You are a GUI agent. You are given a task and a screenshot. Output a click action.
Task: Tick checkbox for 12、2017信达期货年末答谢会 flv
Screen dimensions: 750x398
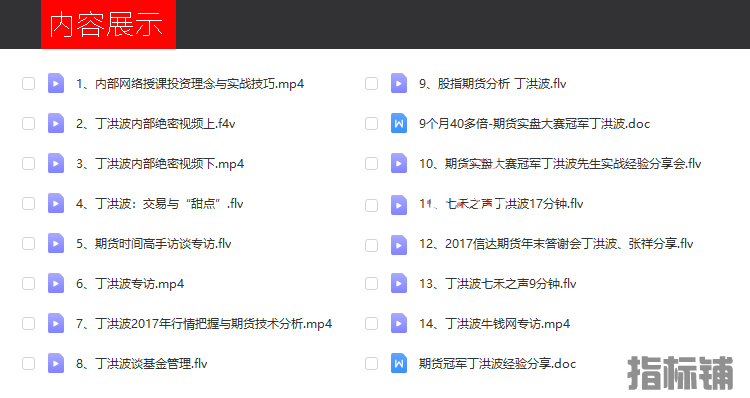pyautogui.click(x=372, y=245)
